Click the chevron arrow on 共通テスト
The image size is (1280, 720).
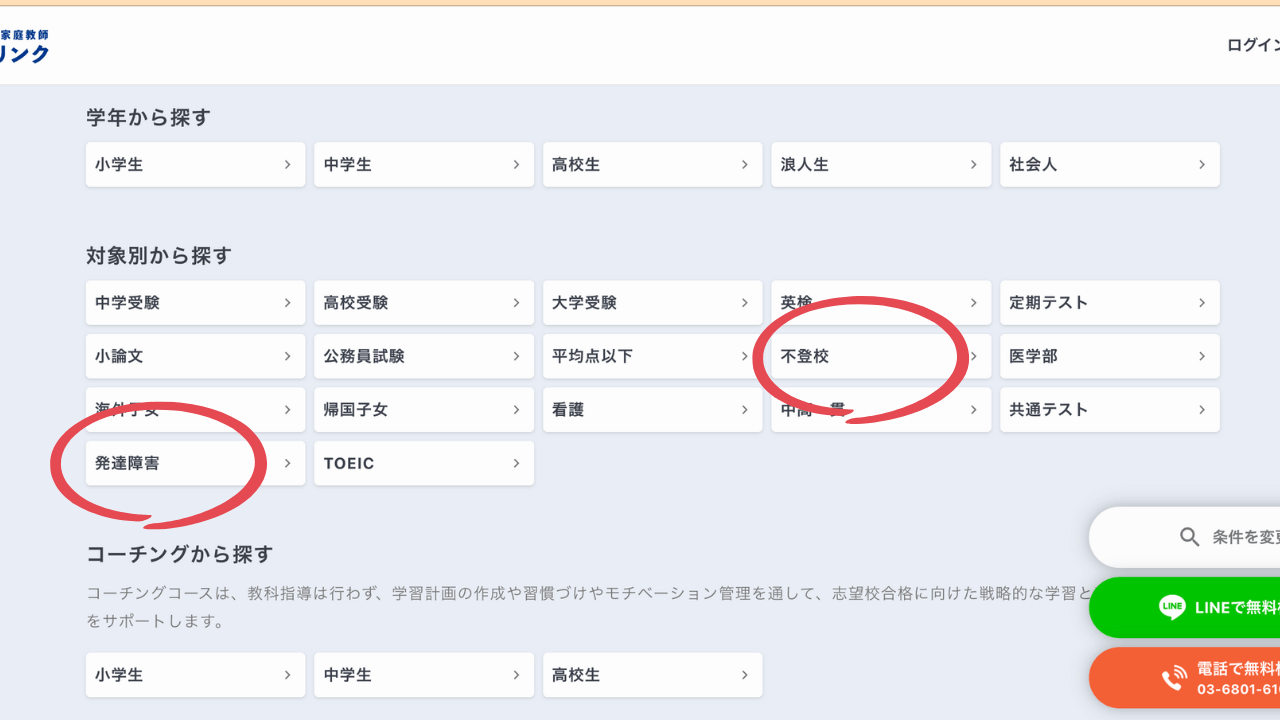1202,410
